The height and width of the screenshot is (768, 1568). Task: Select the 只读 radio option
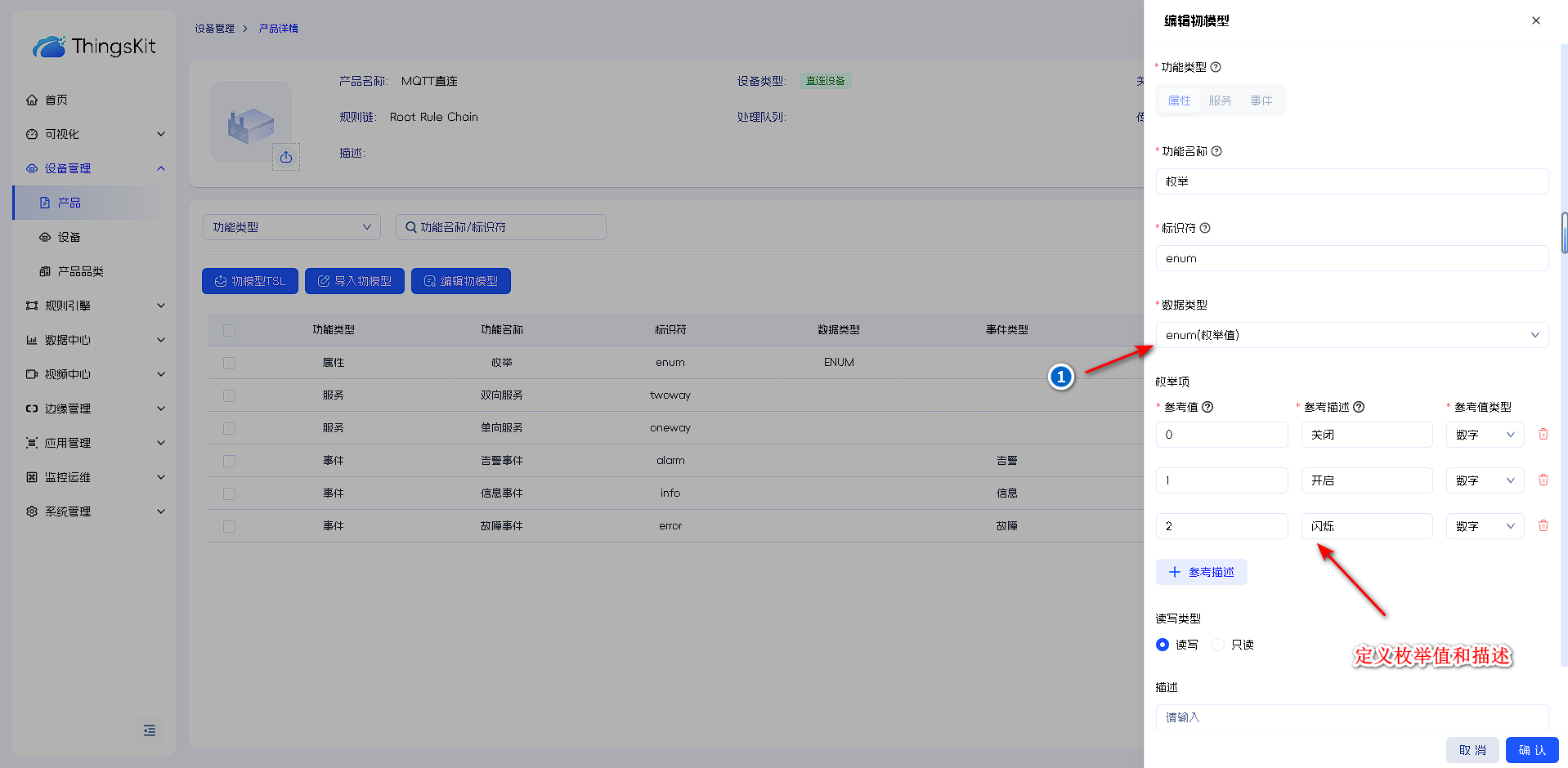tap(1218, 645)
